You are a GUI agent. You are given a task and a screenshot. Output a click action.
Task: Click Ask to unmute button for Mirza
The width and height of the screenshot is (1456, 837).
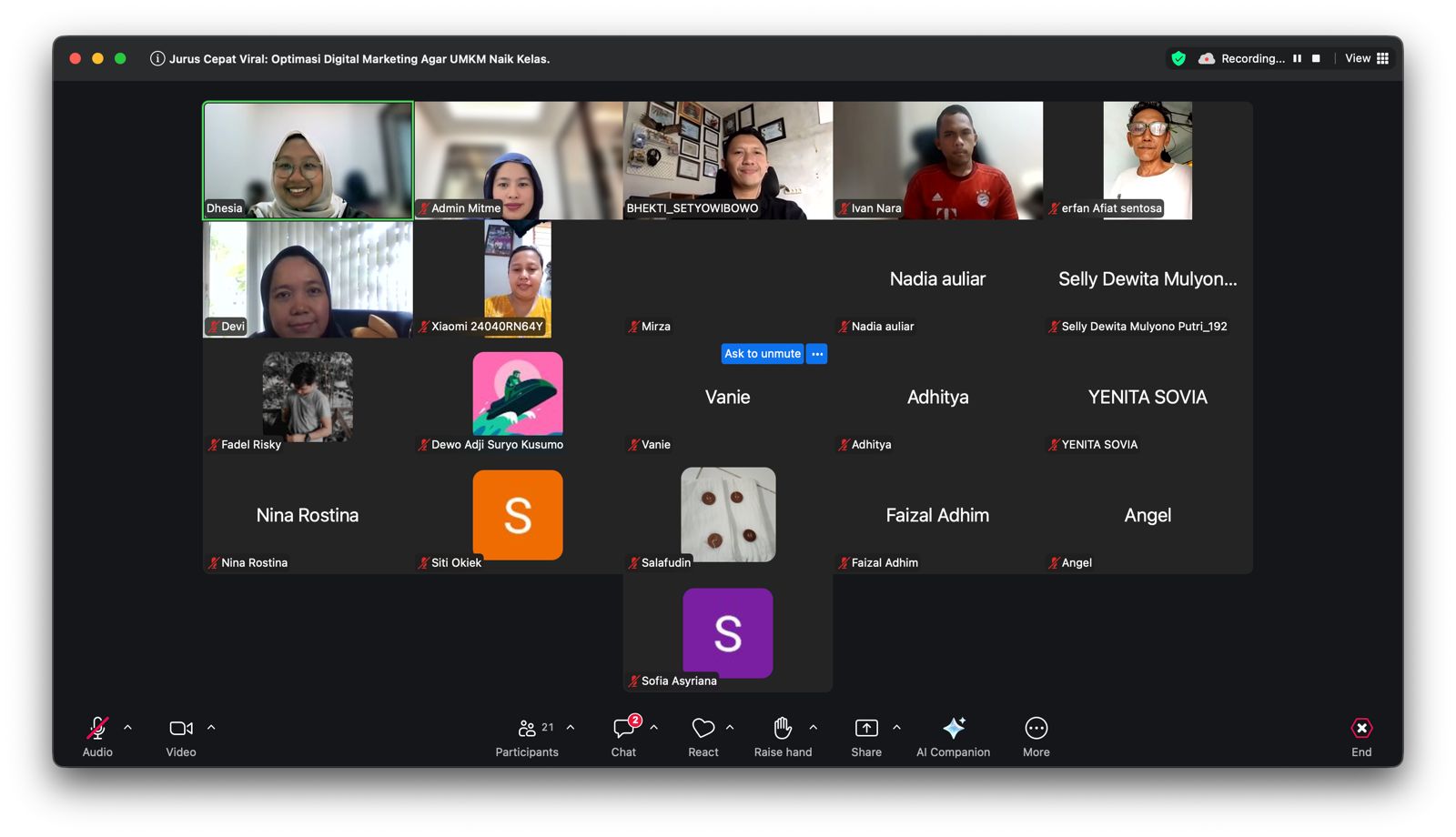pyautogui.click(x=763, y=354)
